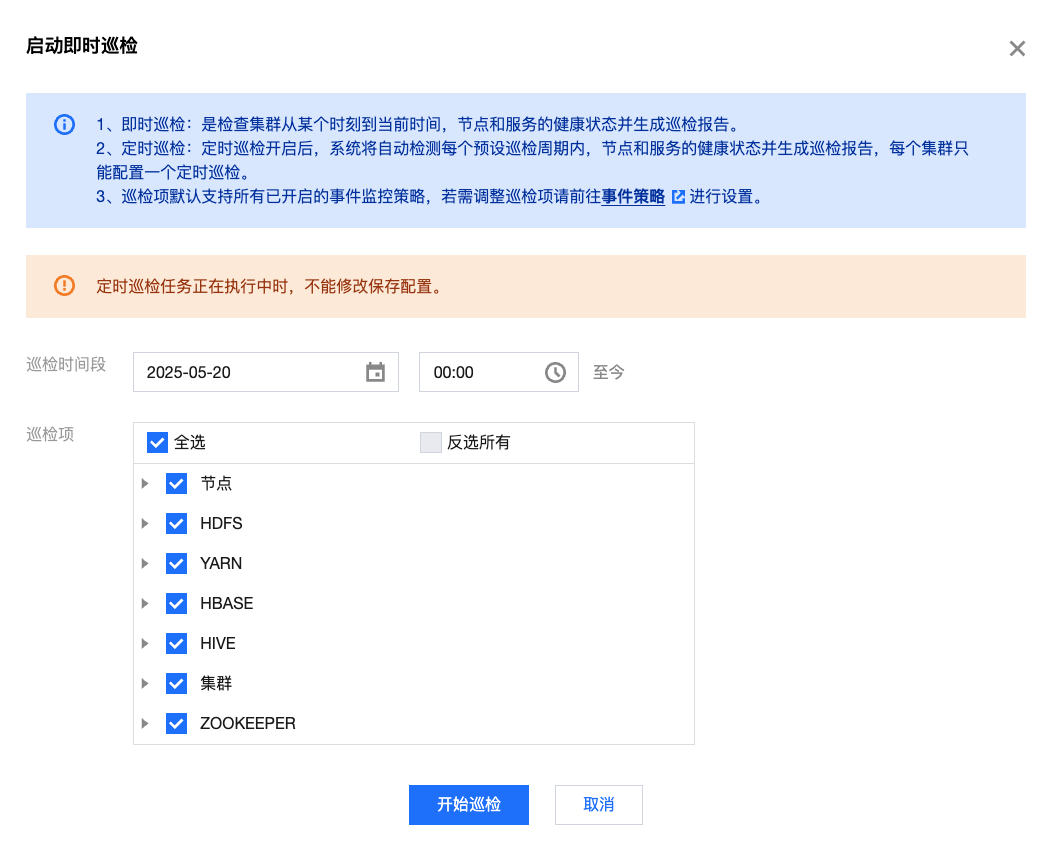Click the 开始巡检 button

click(x=468, y=805)
